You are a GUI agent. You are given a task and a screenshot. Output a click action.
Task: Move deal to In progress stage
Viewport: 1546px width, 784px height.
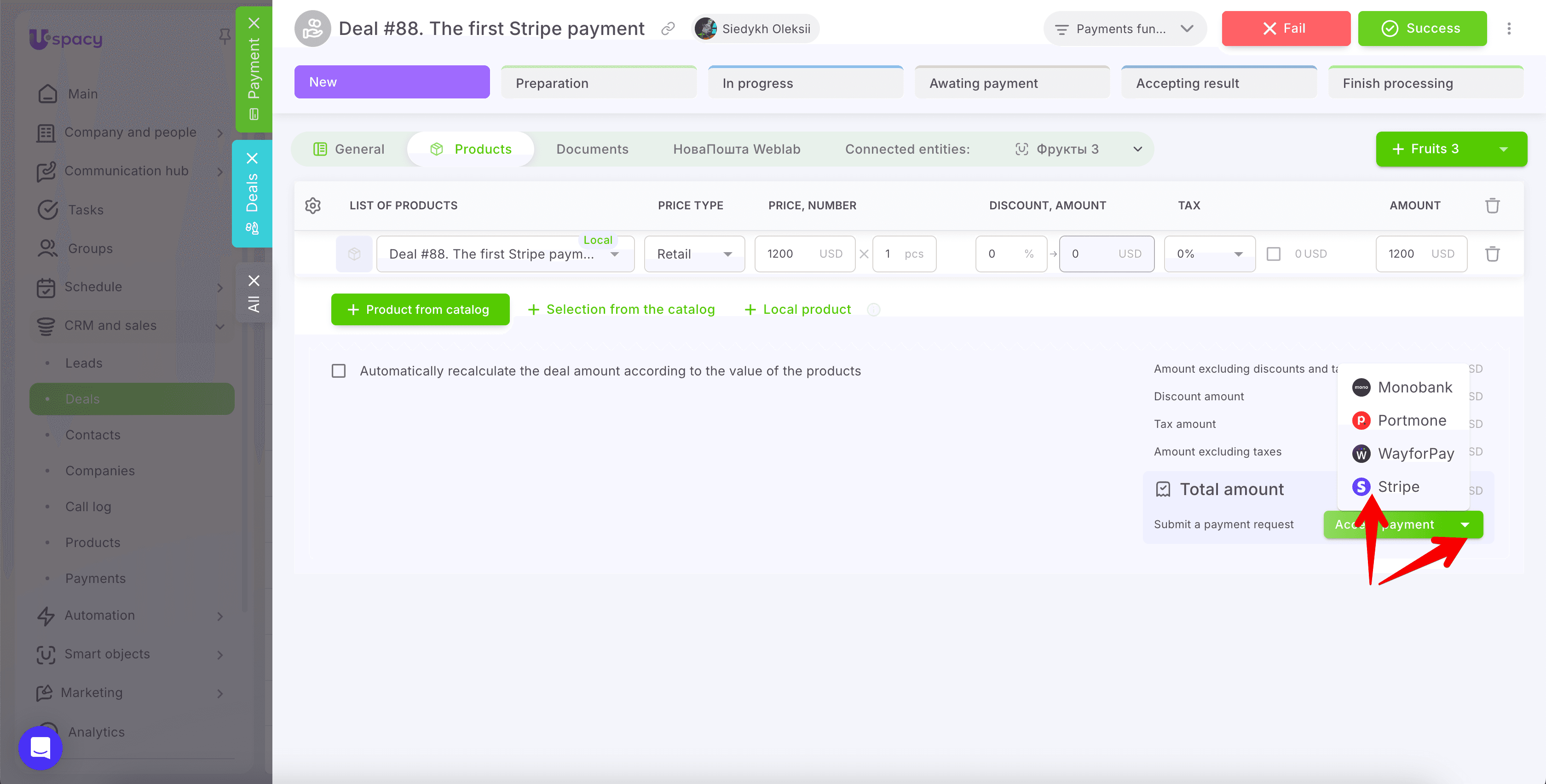coord(805,82)
